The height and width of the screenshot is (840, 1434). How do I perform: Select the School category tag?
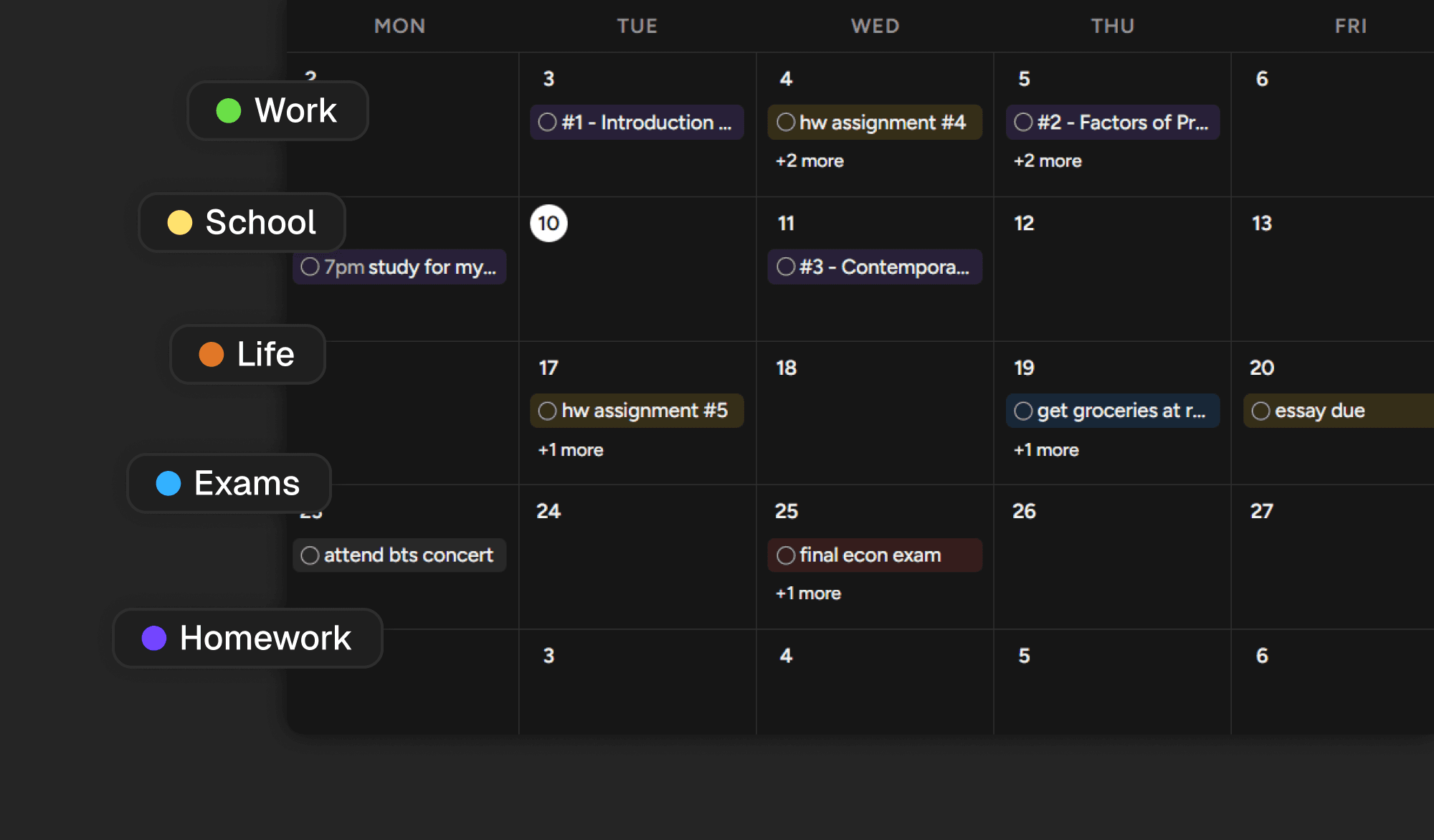242,222
